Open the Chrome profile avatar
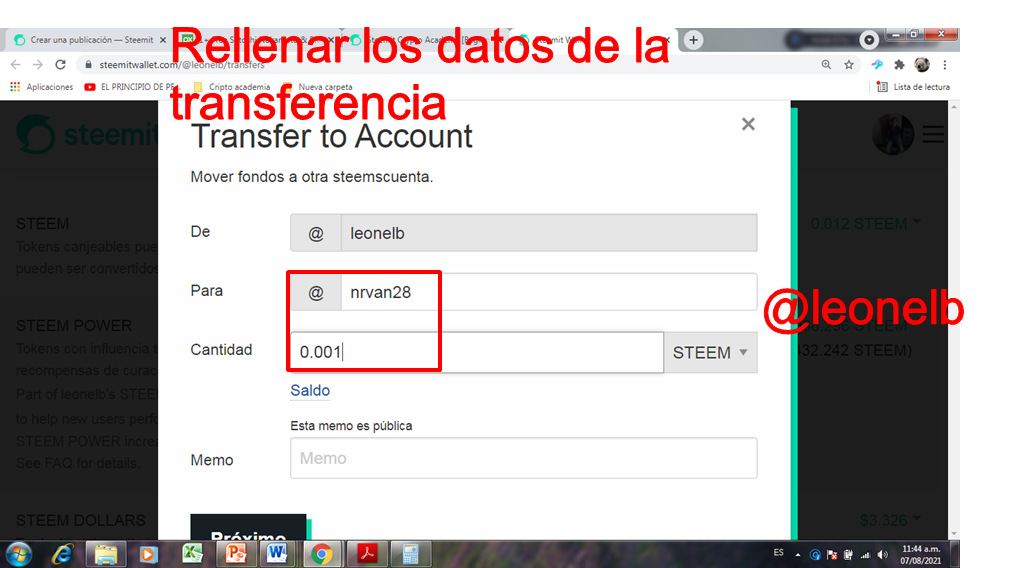This screenshot has height=568, width=1024. coord(921,64)
